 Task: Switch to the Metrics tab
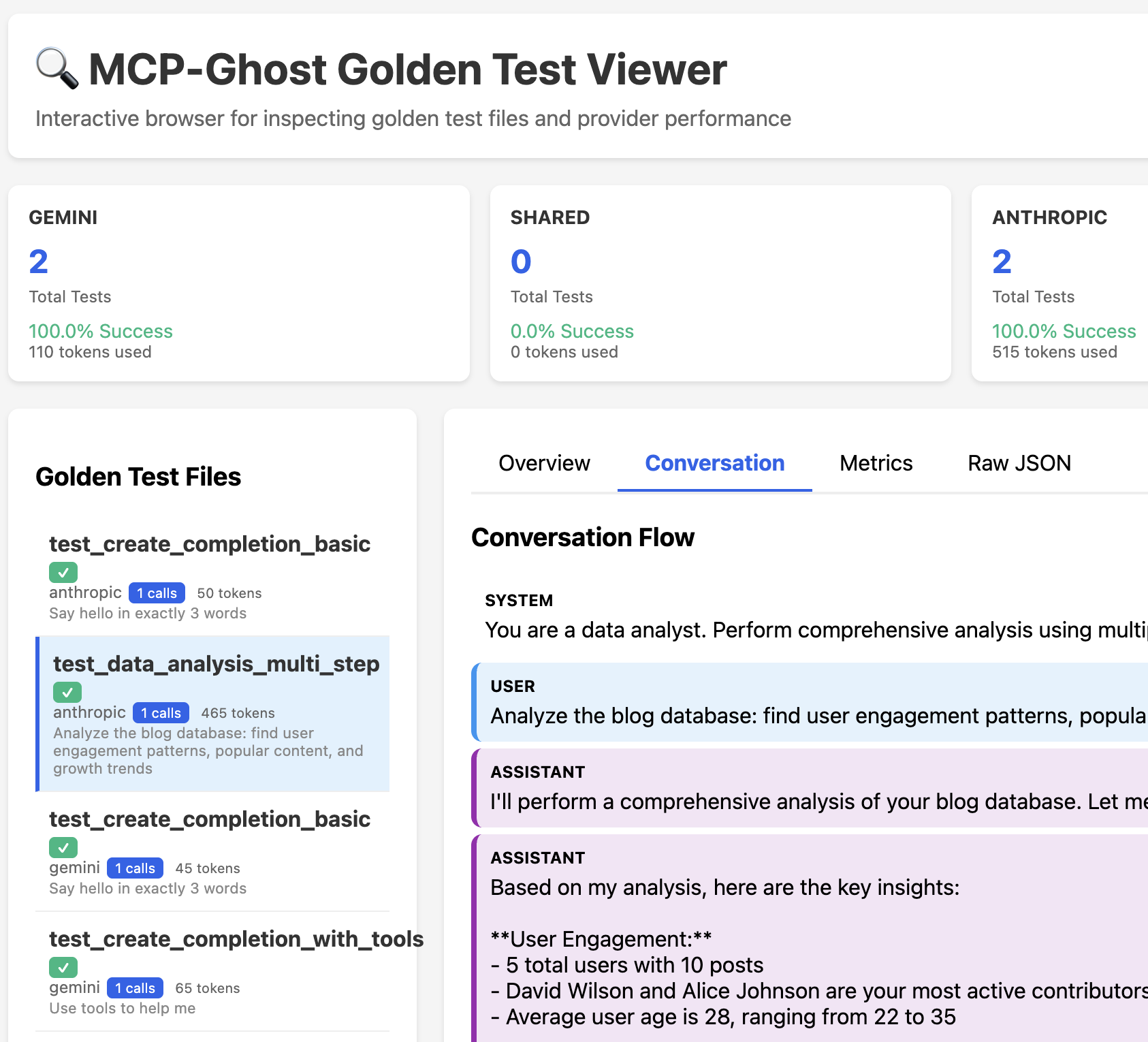[876, 463]
